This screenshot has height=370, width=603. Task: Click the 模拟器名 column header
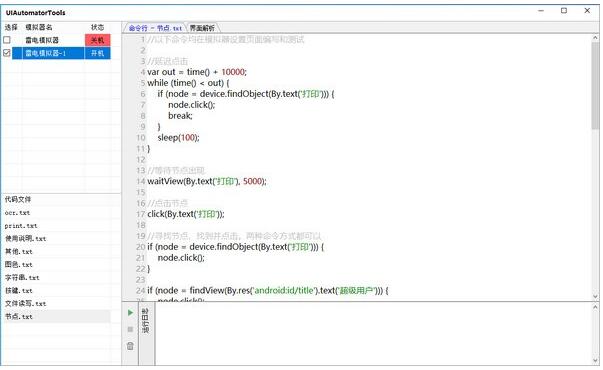(x=38, y=27)
